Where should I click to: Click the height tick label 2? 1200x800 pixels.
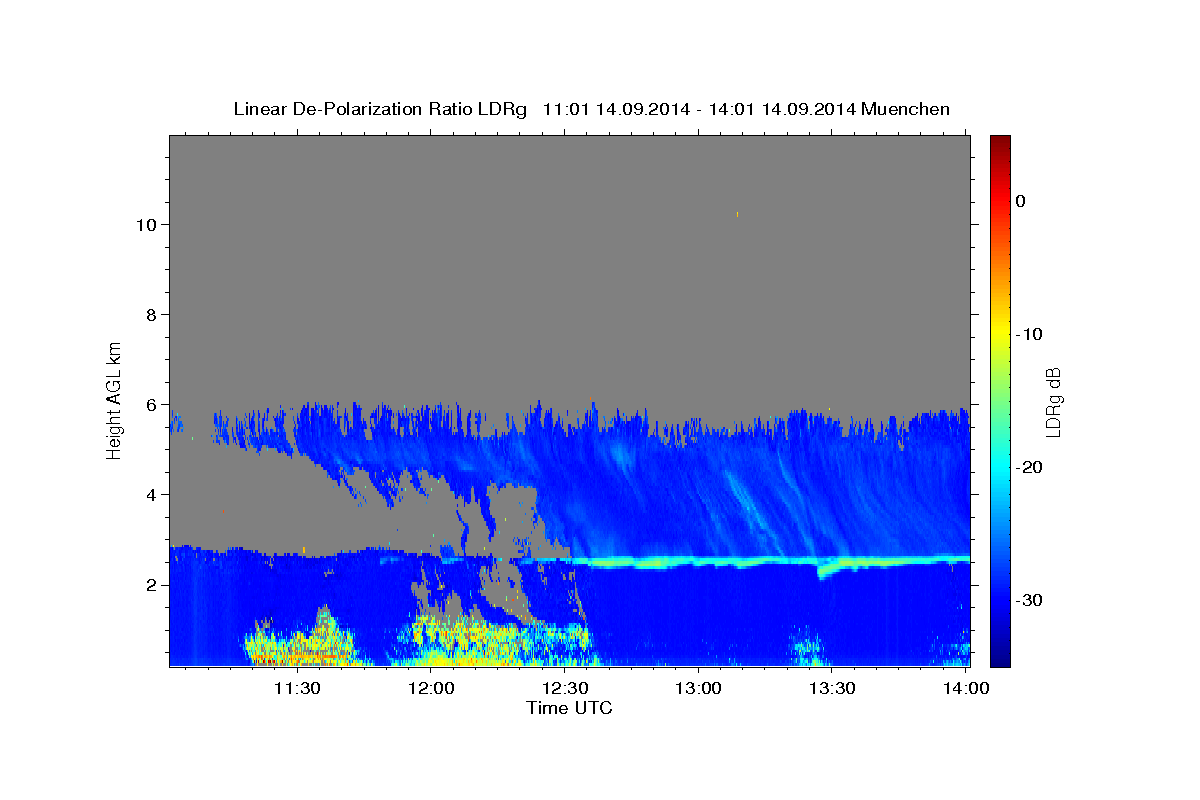[150, 584]
